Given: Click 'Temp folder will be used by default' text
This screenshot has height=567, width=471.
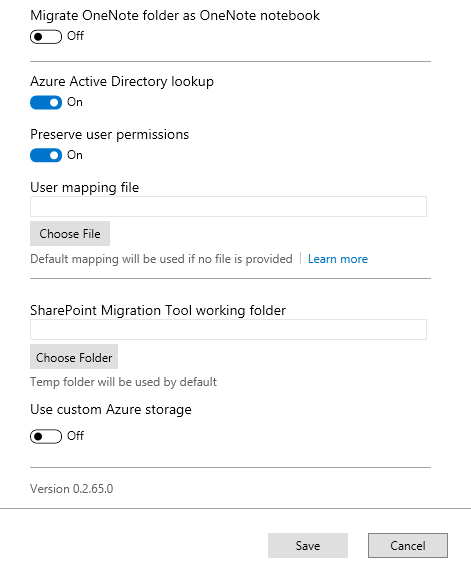Looking at the screenshot, I should point(123,382).
